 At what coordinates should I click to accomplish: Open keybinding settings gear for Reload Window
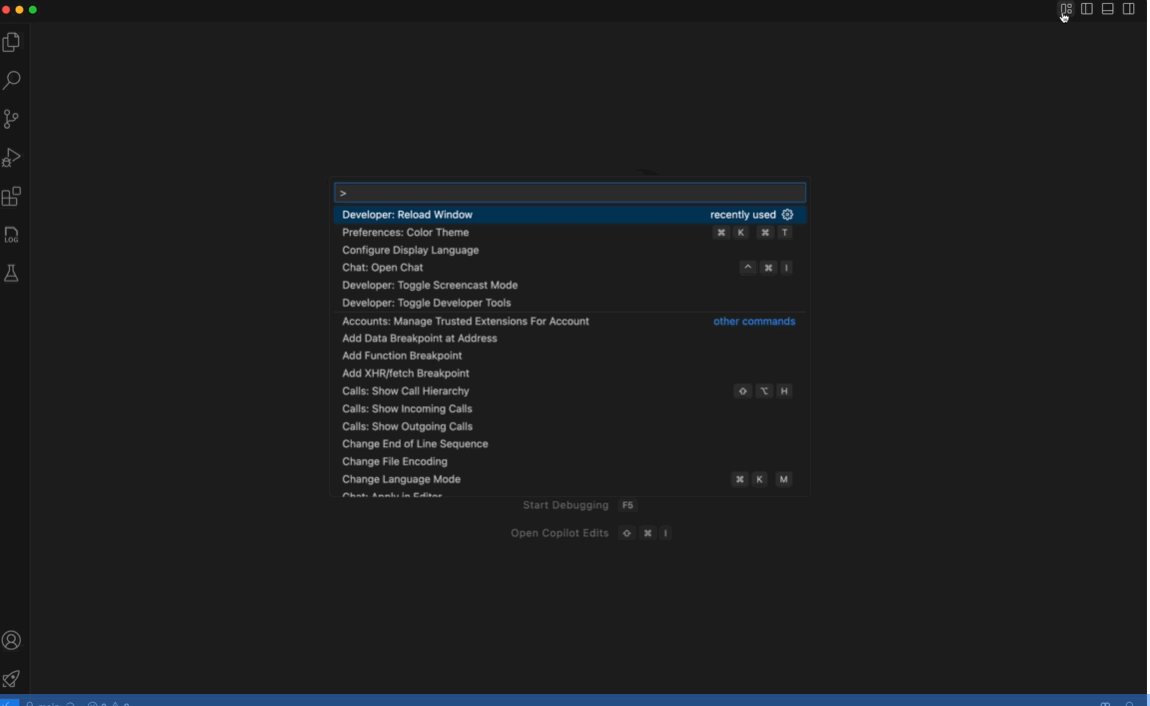pos(786,214)
